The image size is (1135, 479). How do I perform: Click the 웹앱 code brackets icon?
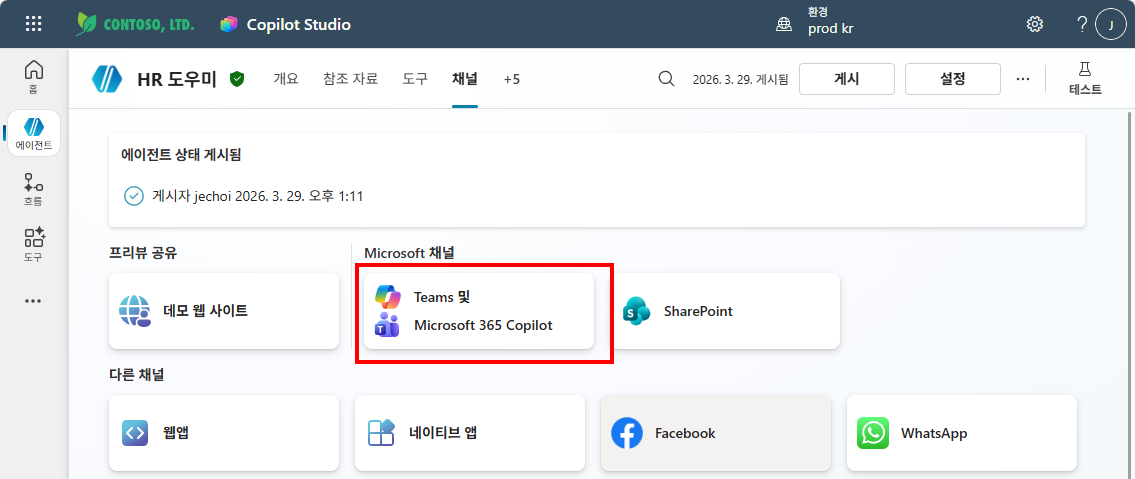(x=135, y=433)
